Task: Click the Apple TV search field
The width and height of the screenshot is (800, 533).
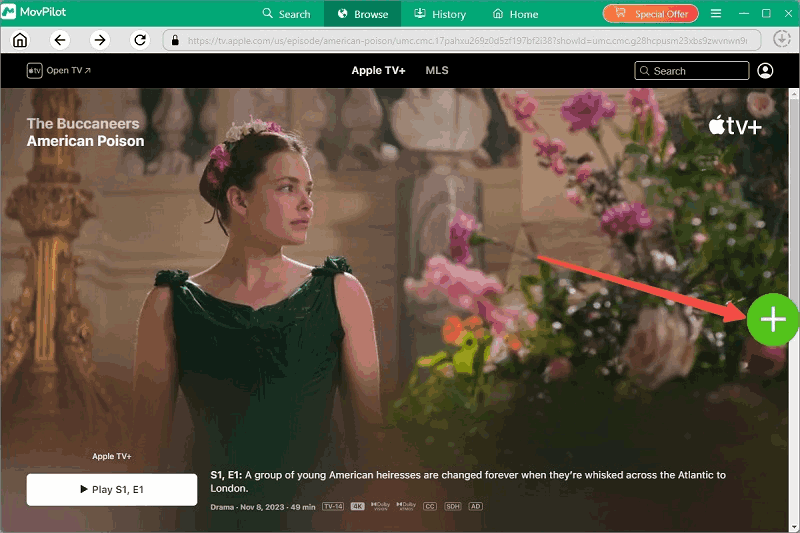Action: click(x=692, y=71)
